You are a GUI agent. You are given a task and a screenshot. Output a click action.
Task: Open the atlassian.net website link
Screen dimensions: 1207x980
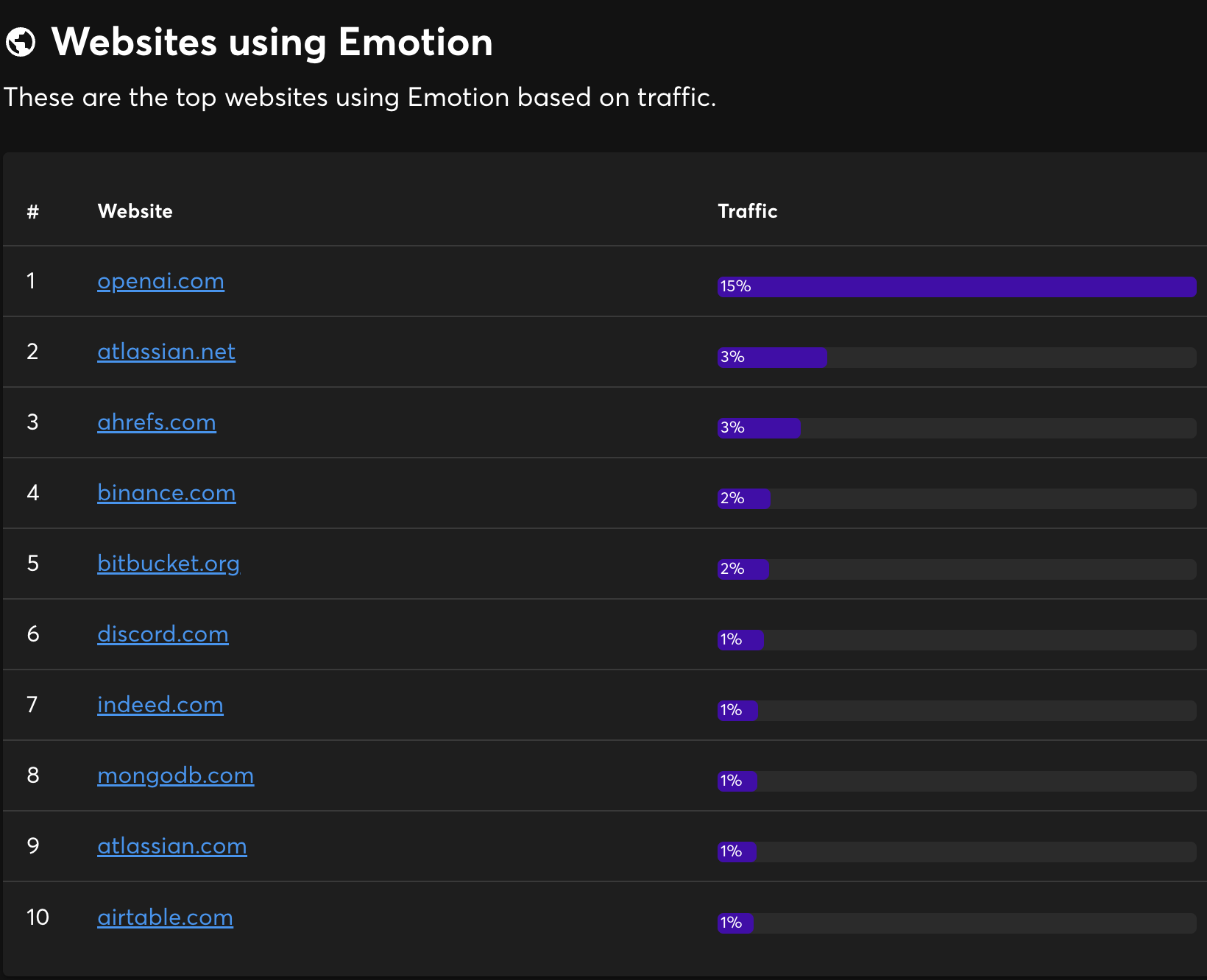pyautogui.click(x=166, y=352)
